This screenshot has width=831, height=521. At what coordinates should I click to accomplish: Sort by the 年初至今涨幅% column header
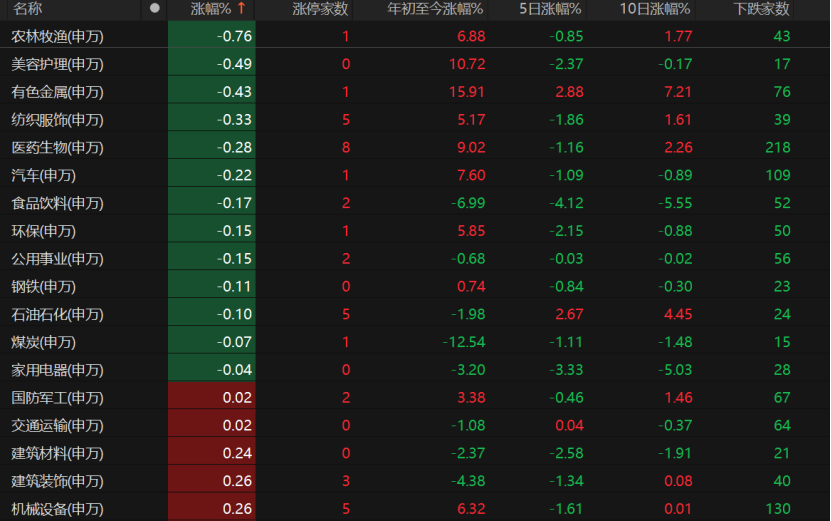[x=435, y=9]
